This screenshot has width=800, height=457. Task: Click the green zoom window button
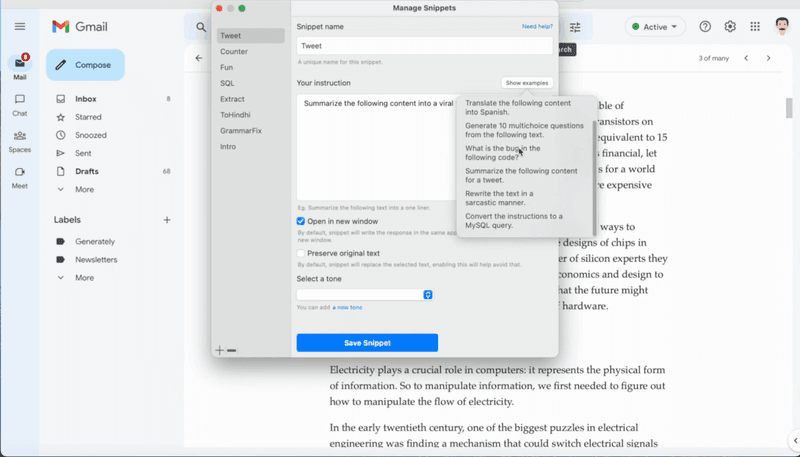coord(242,8)
